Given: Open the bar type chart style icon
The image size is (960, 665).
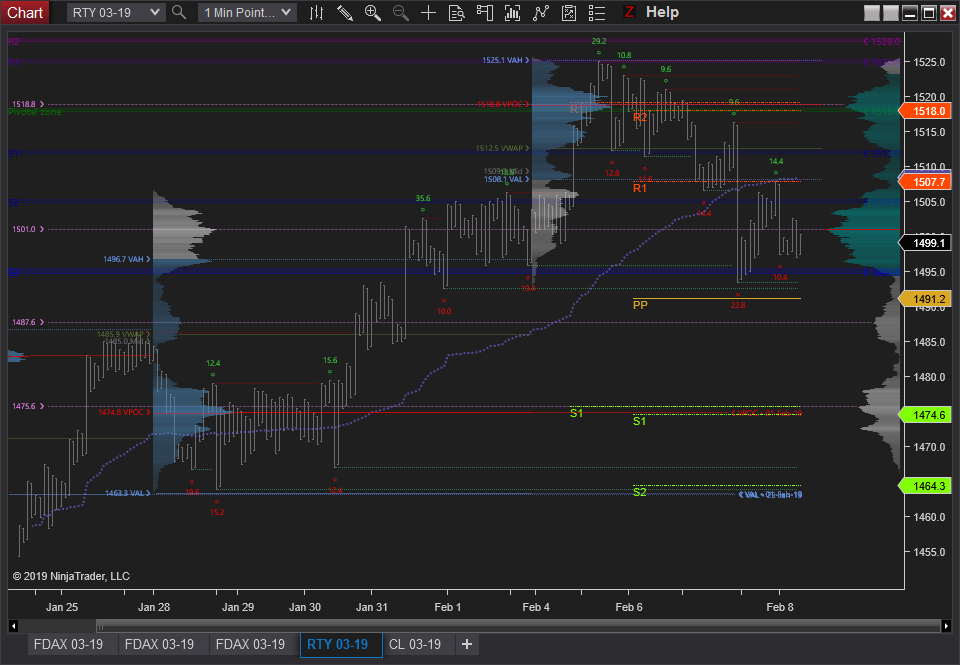Looking at the screenshot, I should tap(316, 12).
